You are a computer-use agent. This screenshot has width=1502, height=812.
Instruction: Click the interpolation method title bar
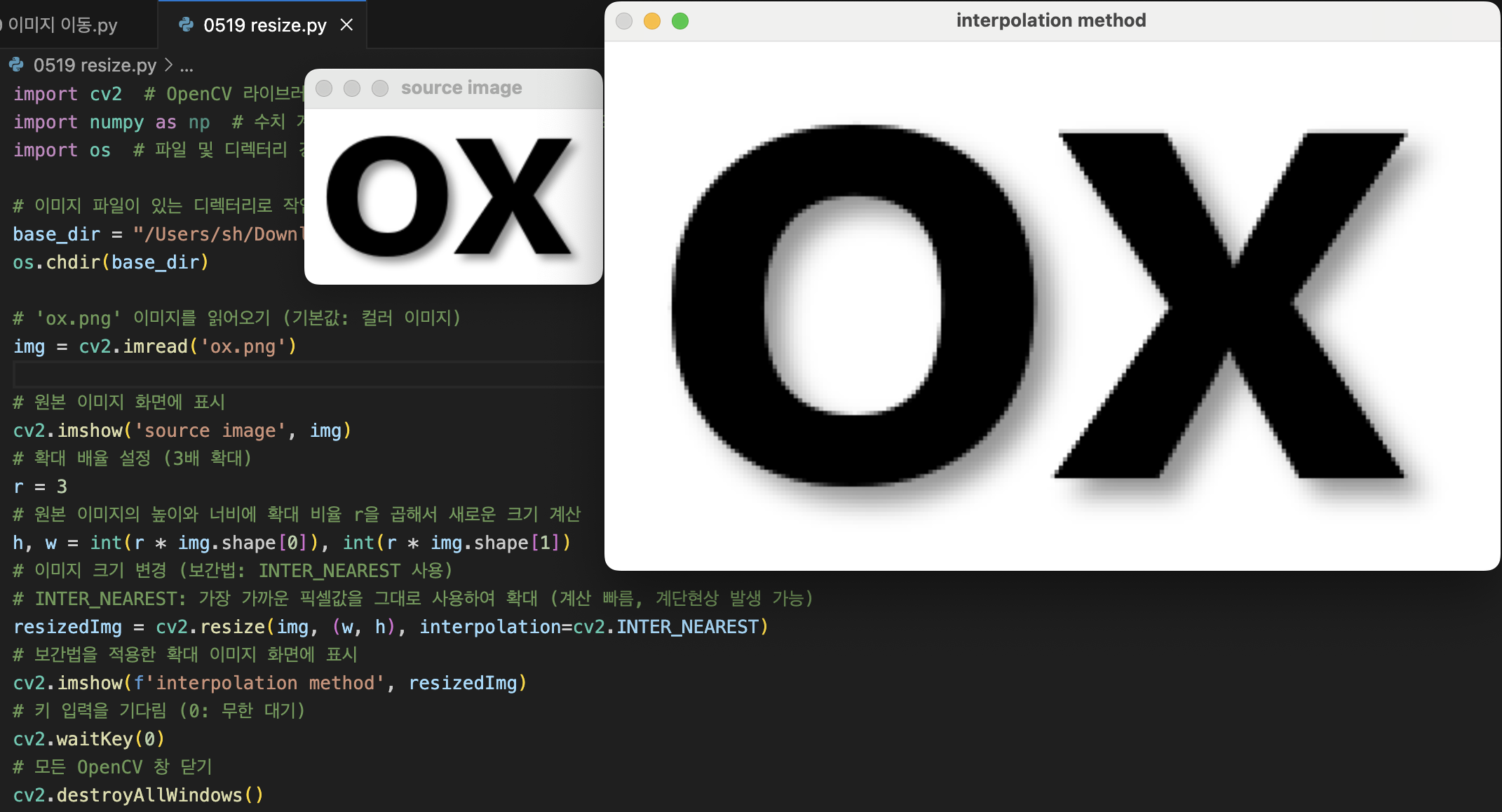click(x=1050, y=21)
